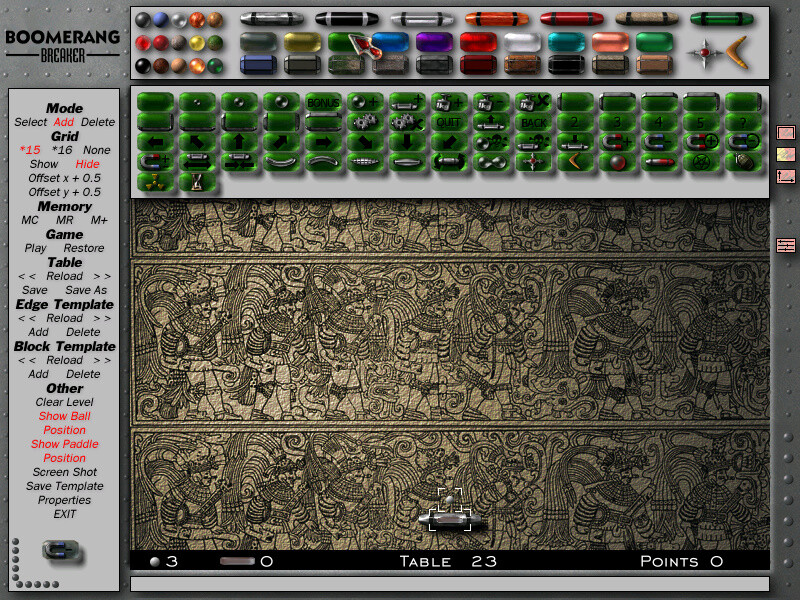Select the gears with X tile
800x600 pixels.
click(x=407, y=122)
